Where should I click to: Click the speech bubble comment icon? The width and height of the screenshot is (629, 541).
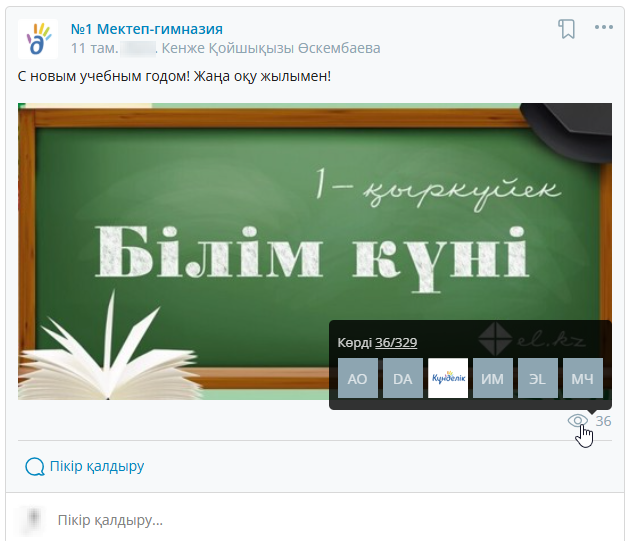[x=35, y=467]
